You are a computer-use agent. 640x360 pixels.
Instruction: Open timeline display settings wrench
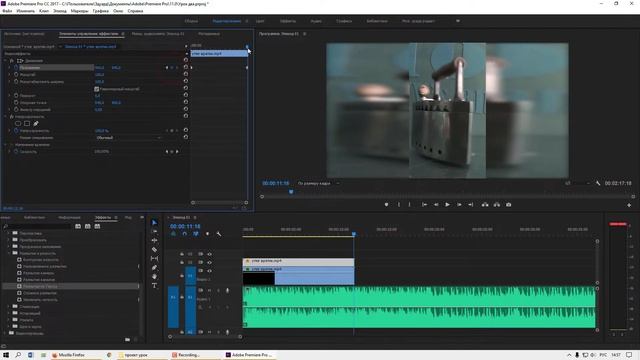point(219,234)
